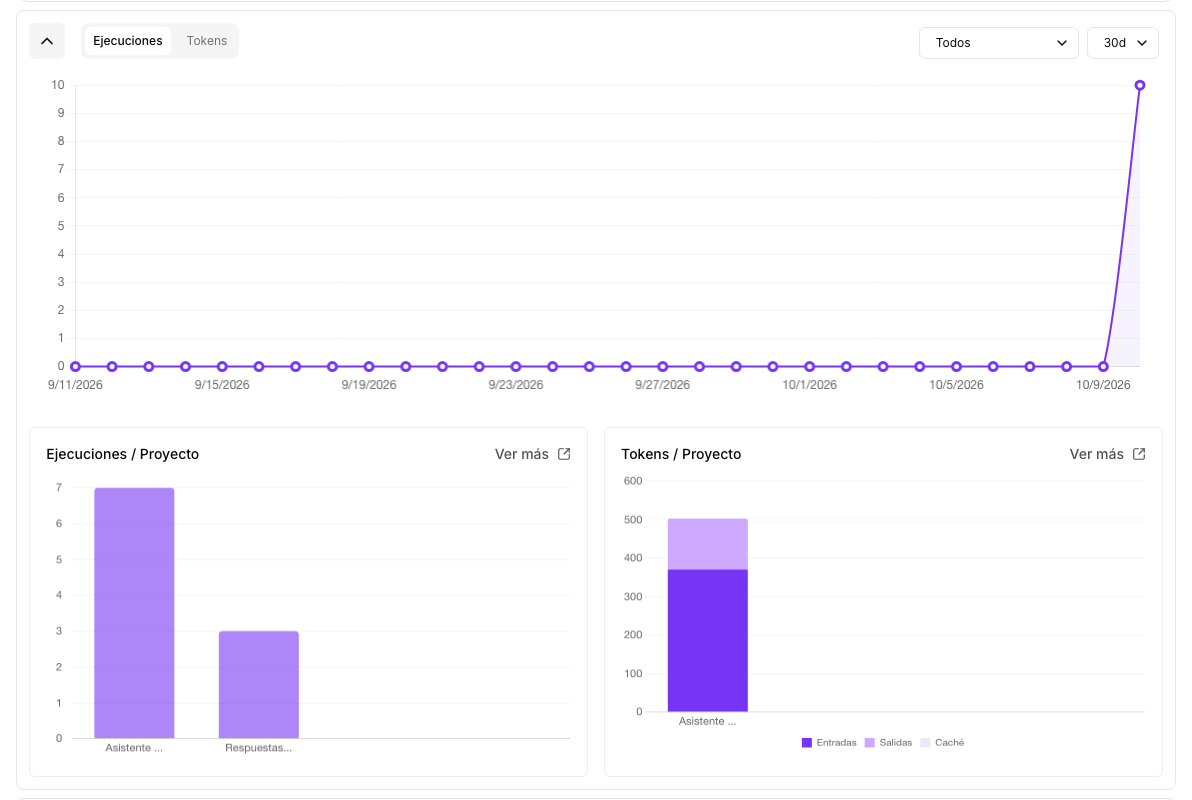Open the 30d time range dropdown

click(1123, 43)
